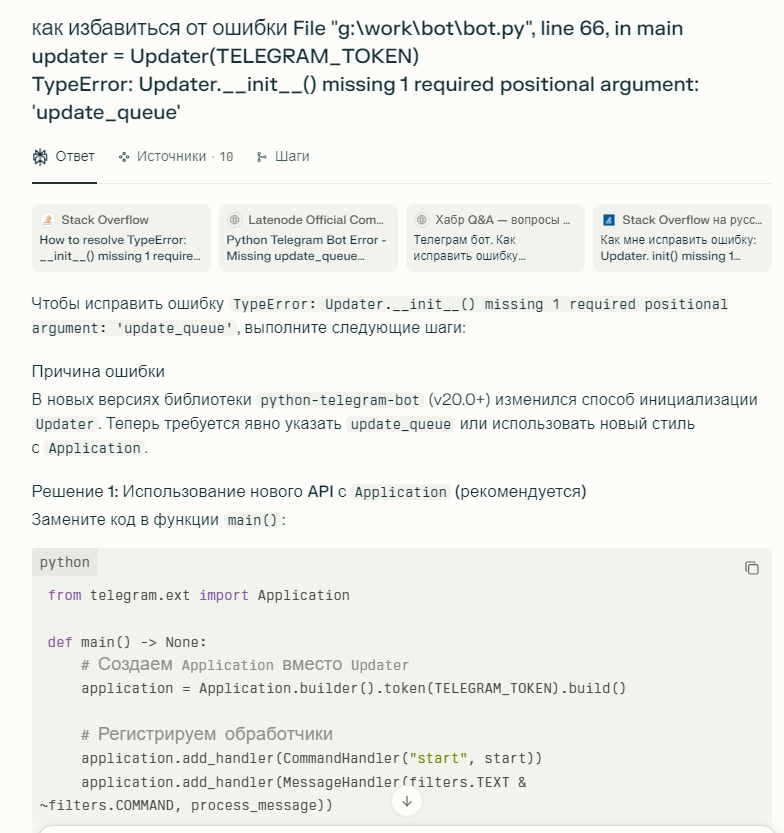The height and width of the screenshot is (833, 784).
Task: Click the python language label on the code block
Action: coord(65,562)
